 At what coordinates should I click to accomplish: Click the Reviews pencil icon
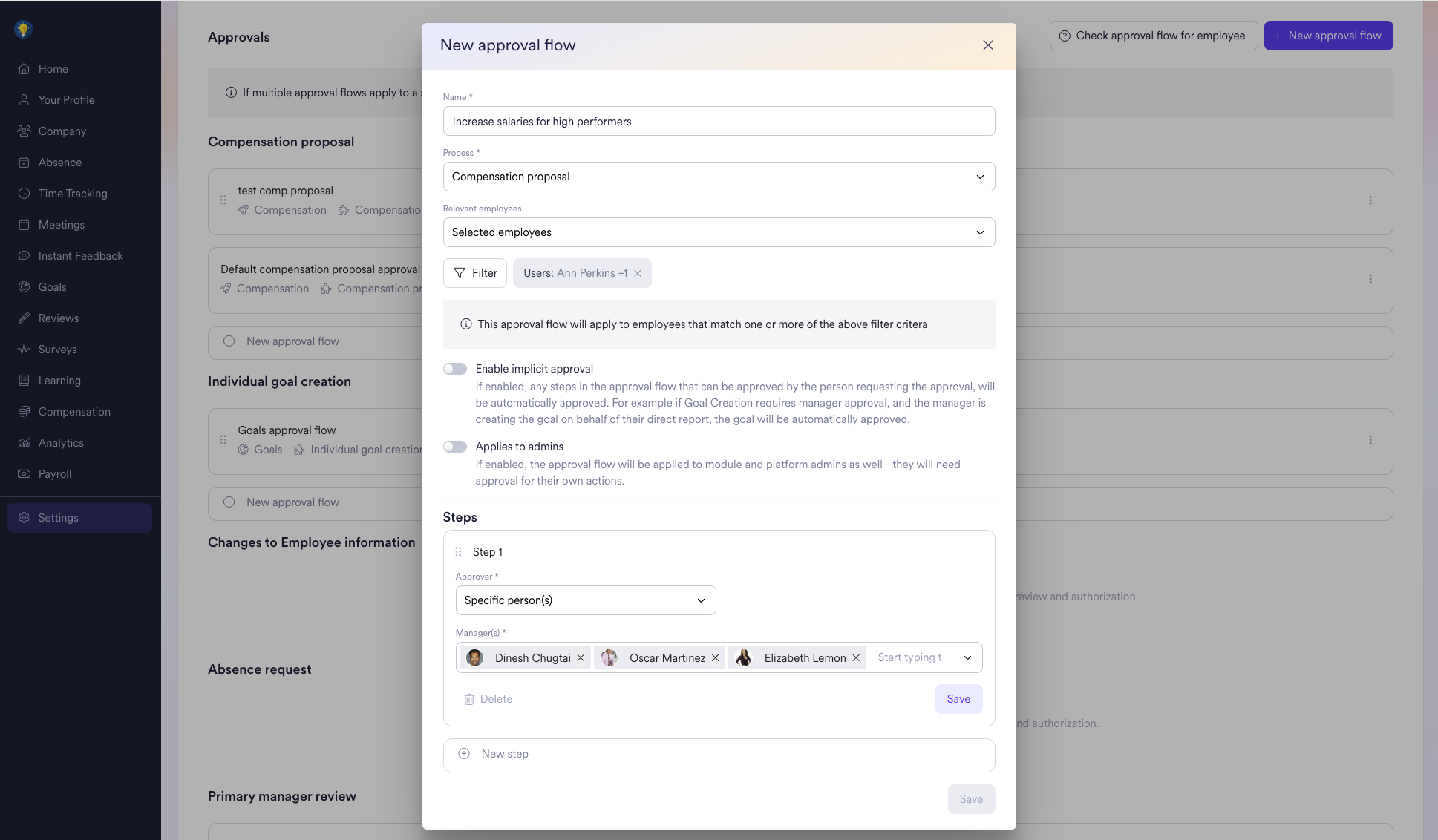[x=24, y=318]
